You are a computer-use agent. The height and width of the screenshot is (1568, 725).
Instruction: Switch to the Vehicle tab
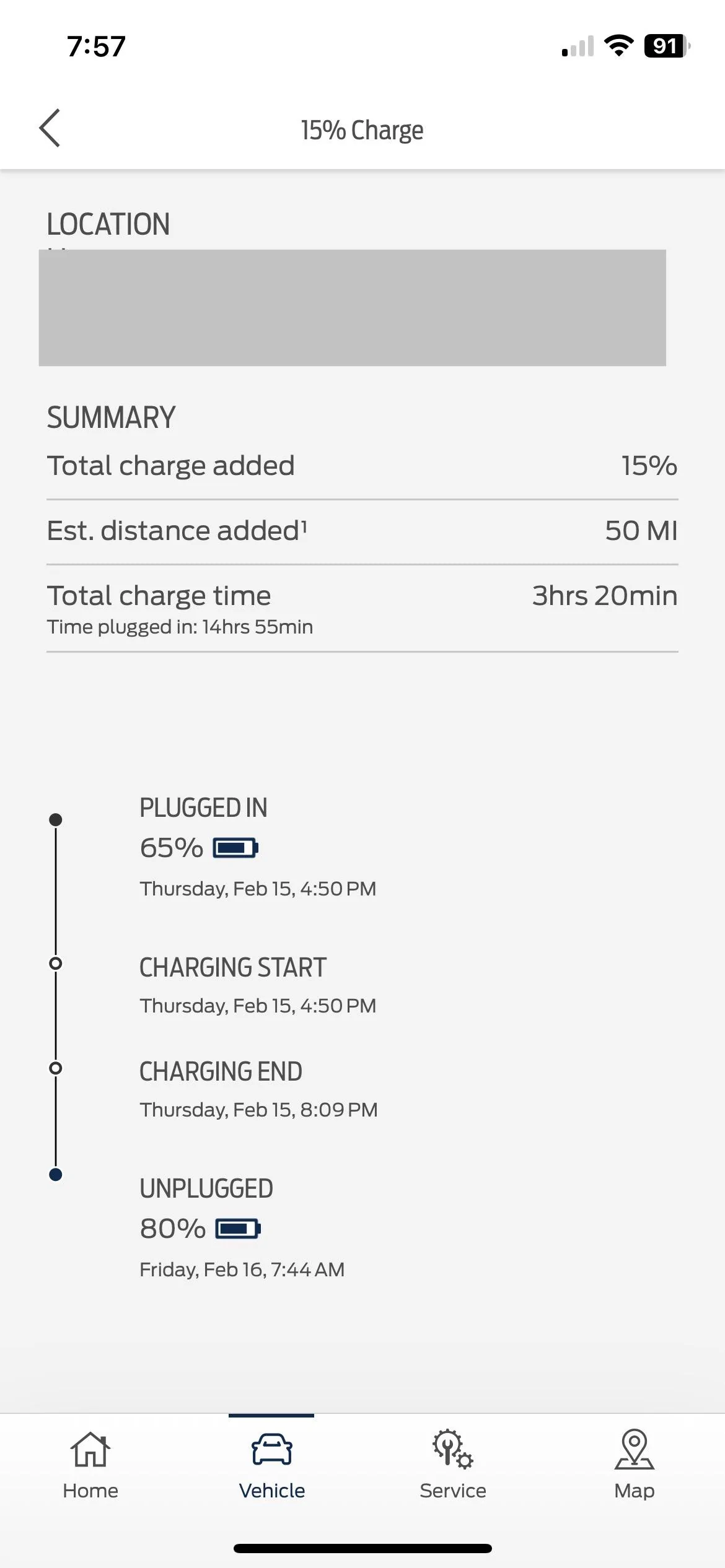(x=271, y=1465)
